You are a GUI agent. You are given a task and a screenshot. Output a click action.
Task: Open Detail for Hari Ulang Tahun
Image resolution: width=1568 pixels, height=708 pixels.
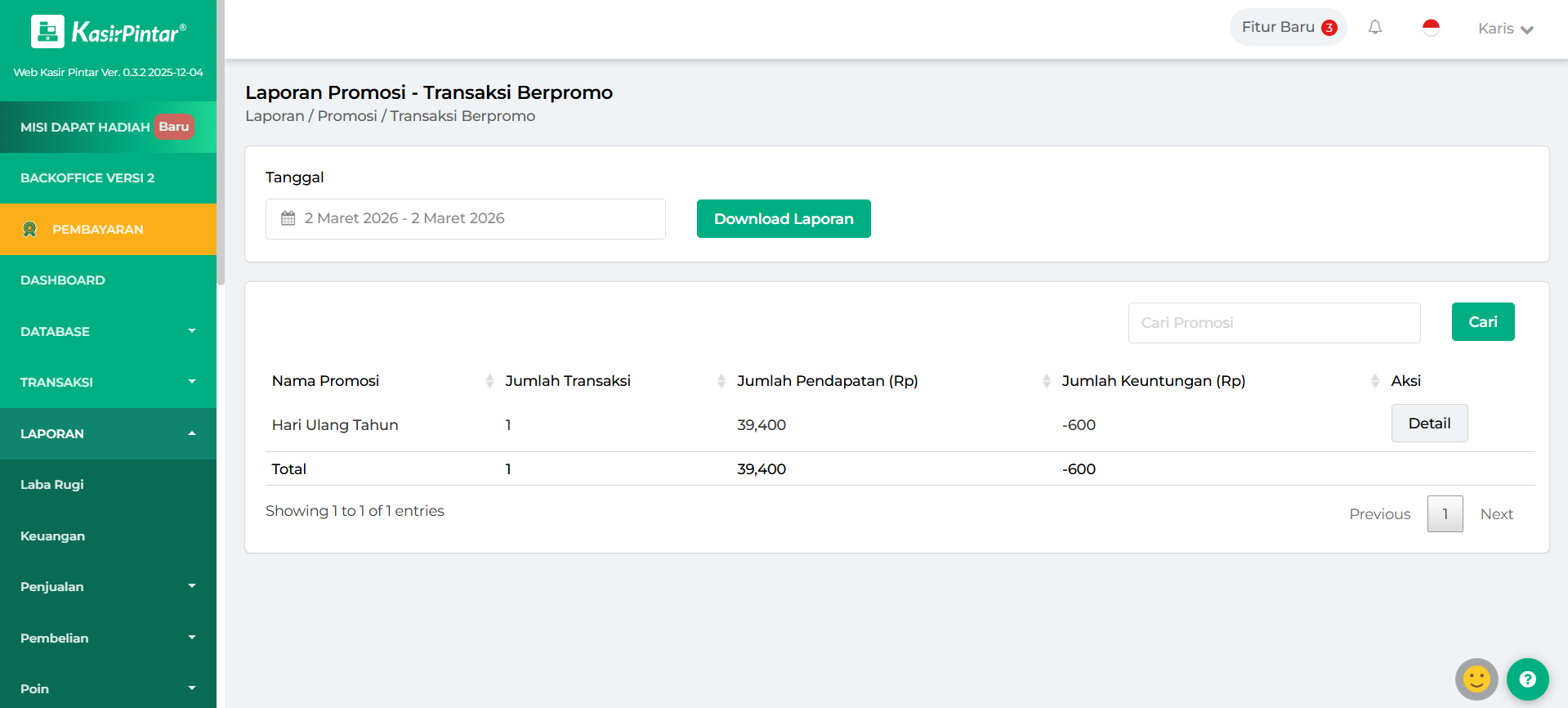[1429, 423]
